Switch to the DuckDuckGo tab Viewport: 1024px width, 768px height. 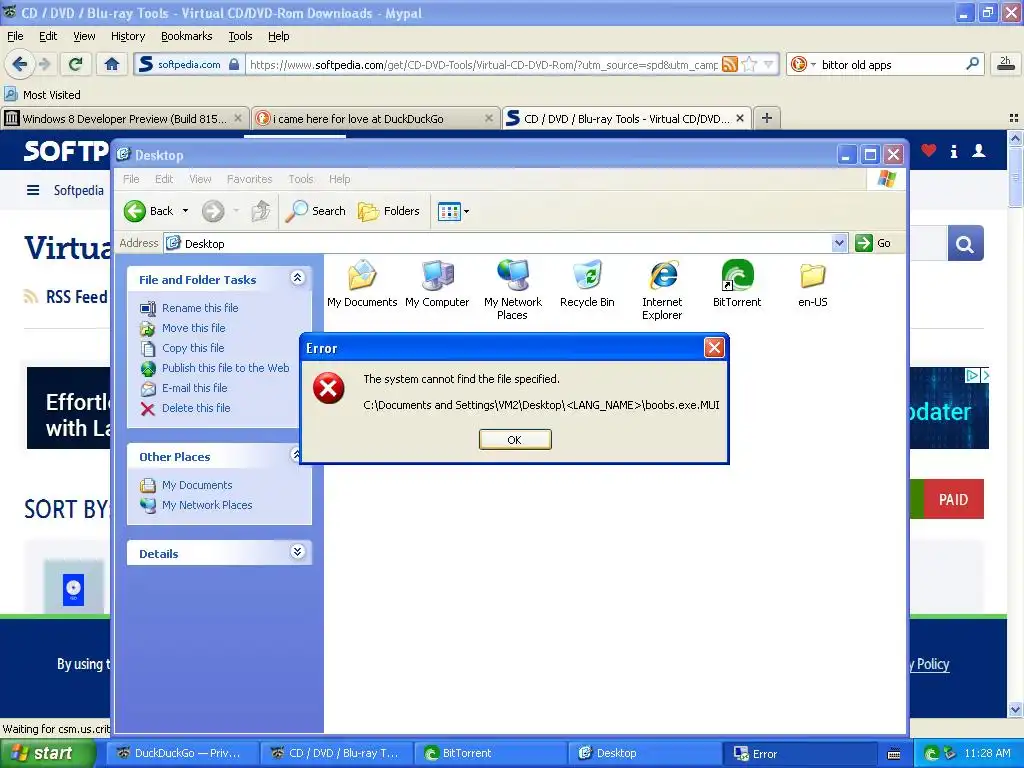coord(374,119)
